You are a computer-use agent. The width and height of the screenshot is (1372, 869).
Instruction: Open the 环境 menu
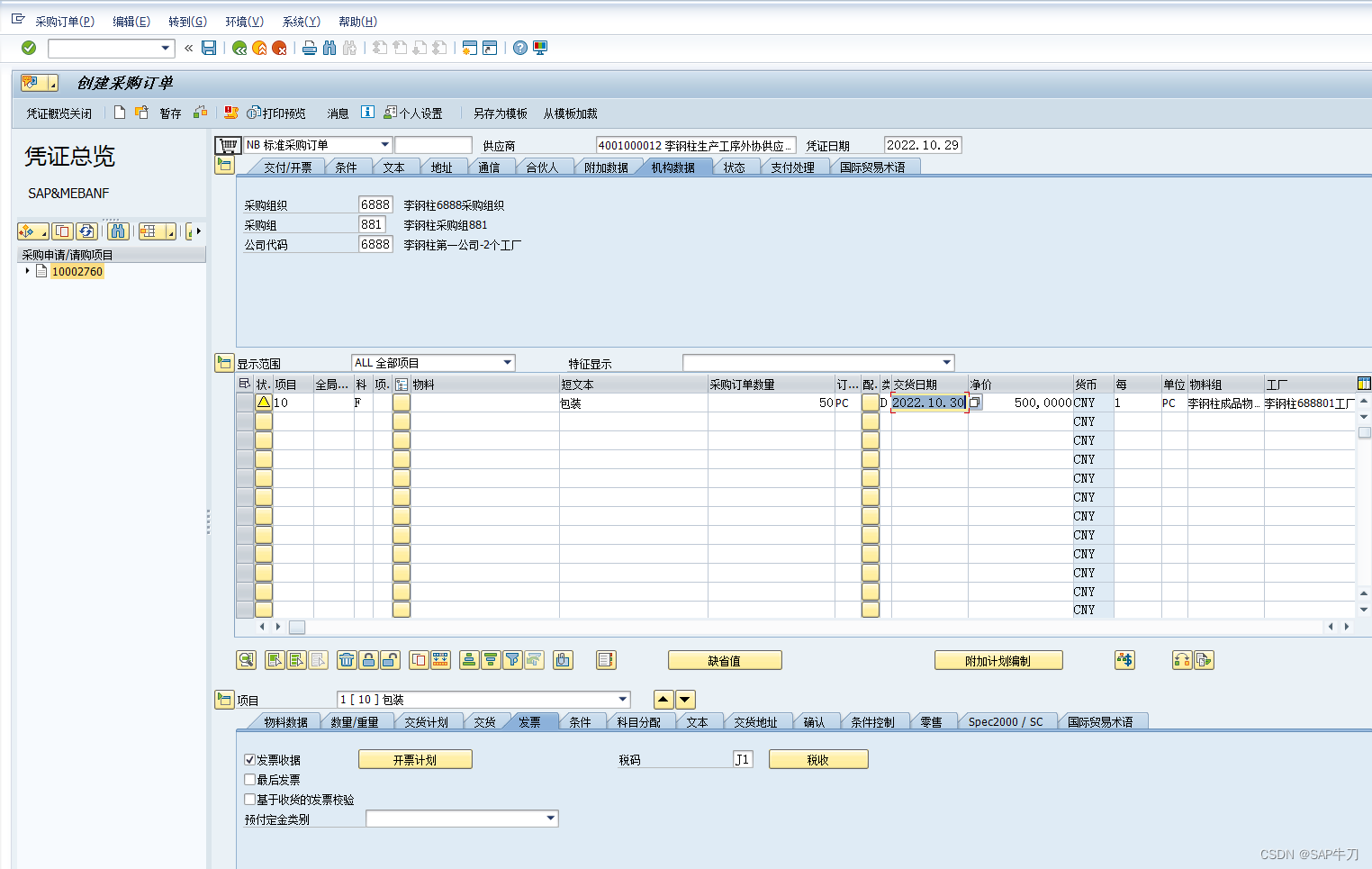click(245, 22)
